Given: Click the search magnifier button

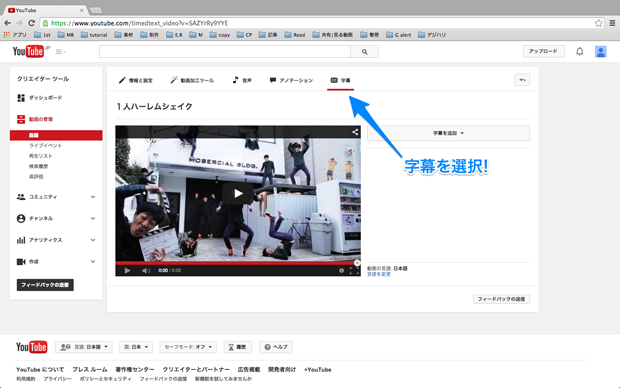Looking at the screenshot, I should 365,51.
